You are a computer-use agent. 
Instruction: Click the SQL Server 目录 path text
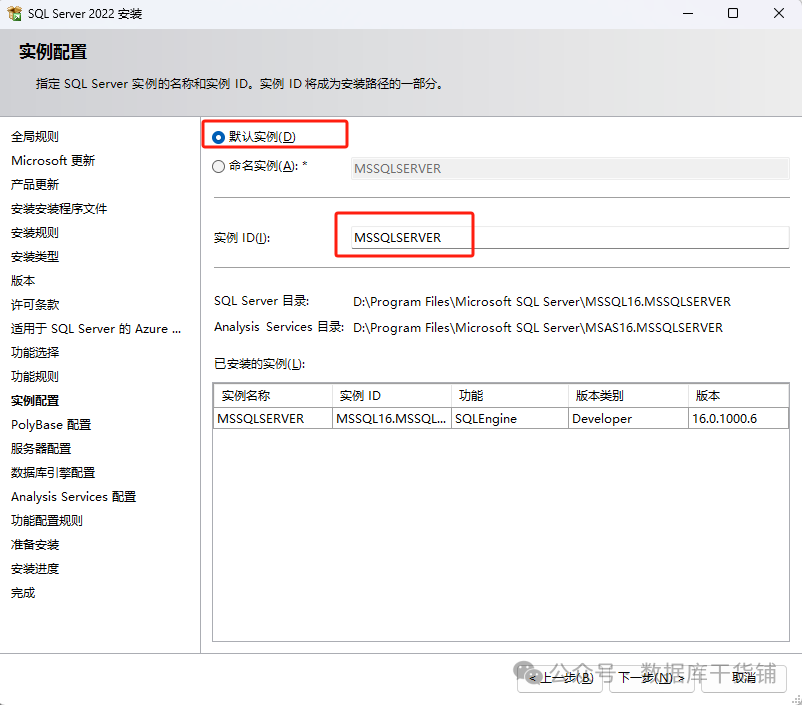coord(542,302)
